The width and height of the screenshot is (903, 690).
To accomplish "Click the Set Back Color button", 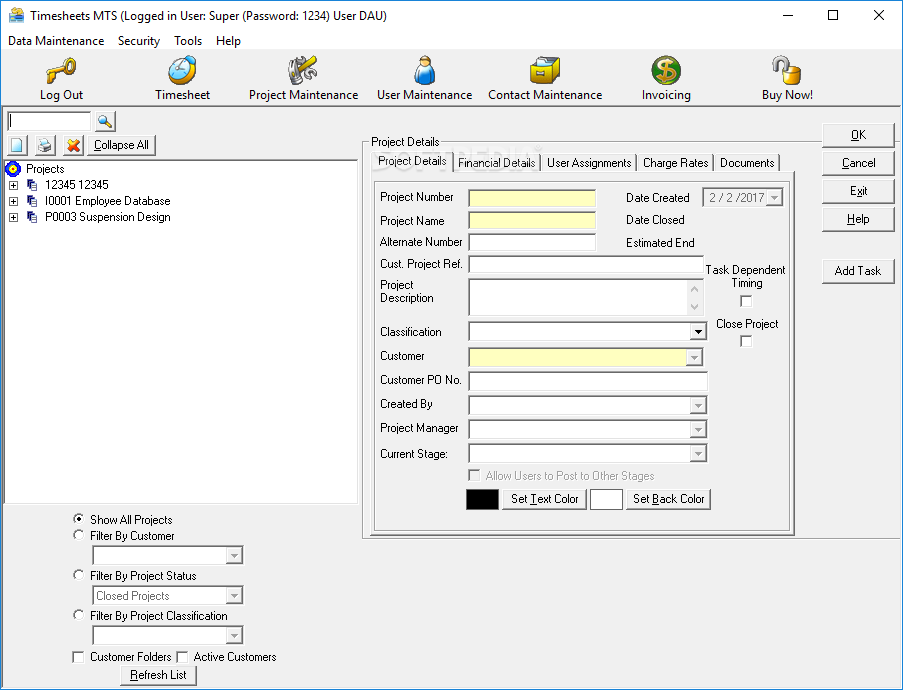I will (x=668, y=499).
